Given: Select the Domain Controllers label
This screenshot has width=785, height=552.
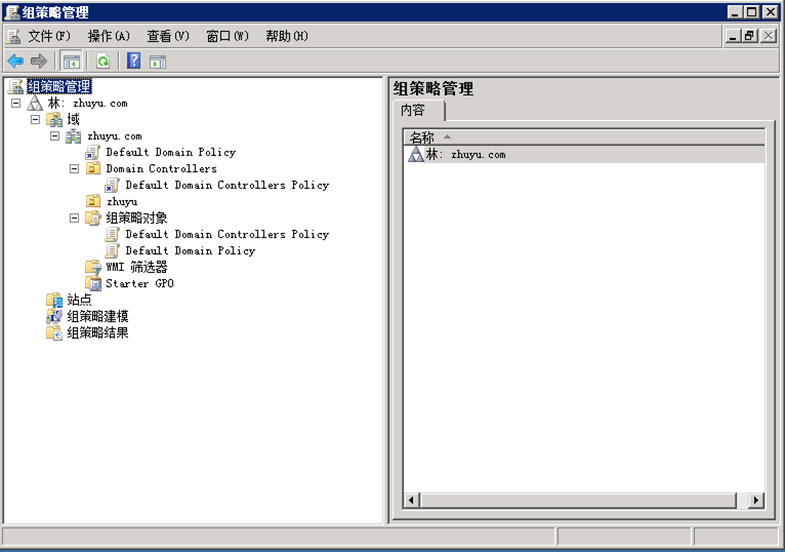Looking at the screenshot, I should click(161, 169).
